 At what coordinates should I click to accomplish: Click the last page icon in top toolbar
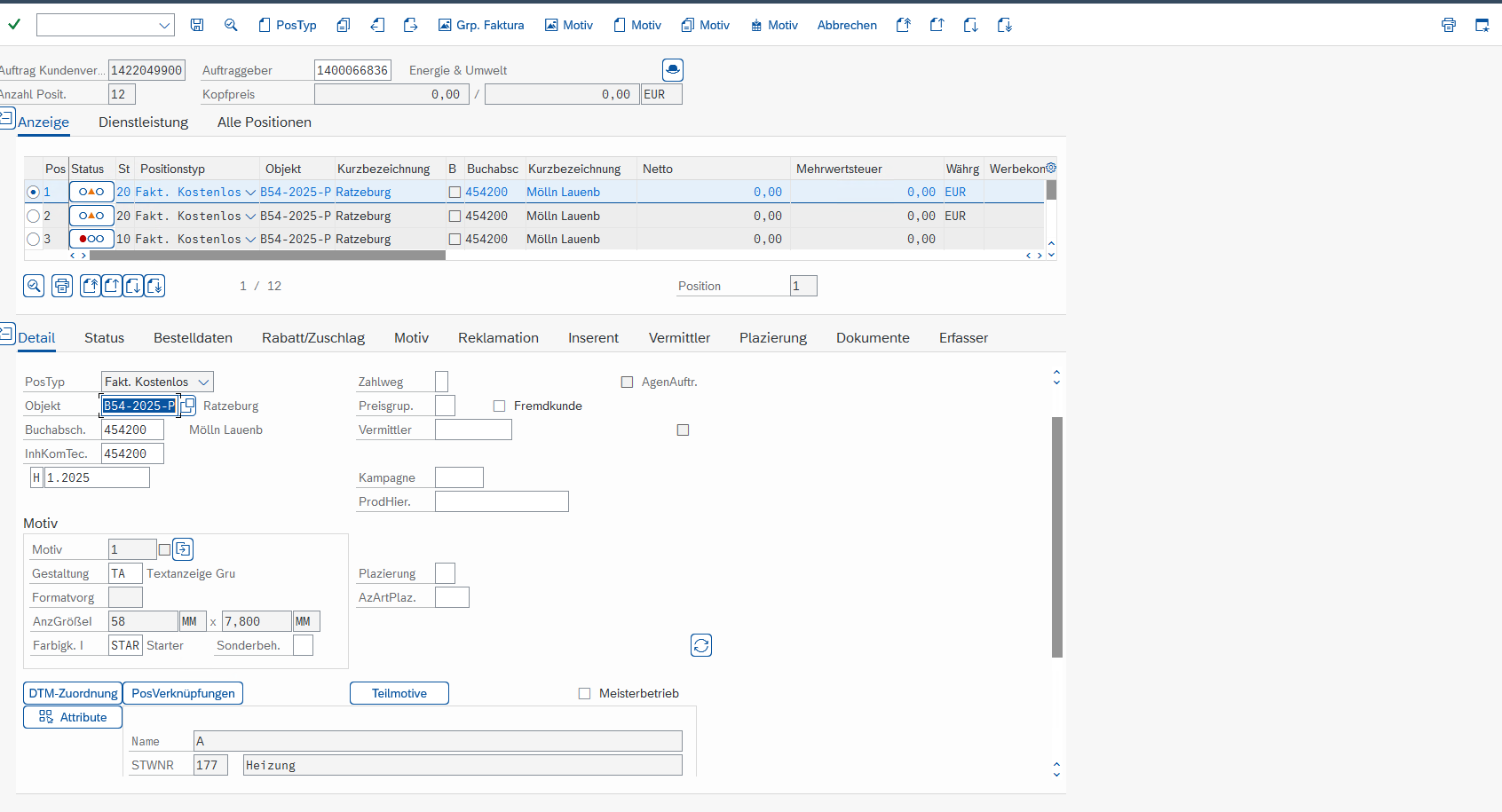(1004, 25)
